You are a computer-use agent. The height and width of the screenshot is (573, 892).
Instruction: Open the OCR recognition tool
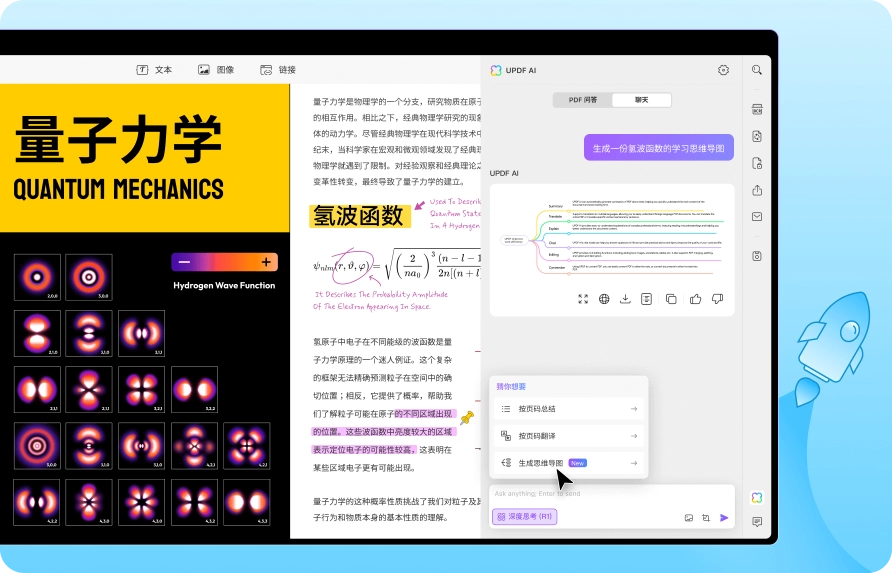pos(757,109)
